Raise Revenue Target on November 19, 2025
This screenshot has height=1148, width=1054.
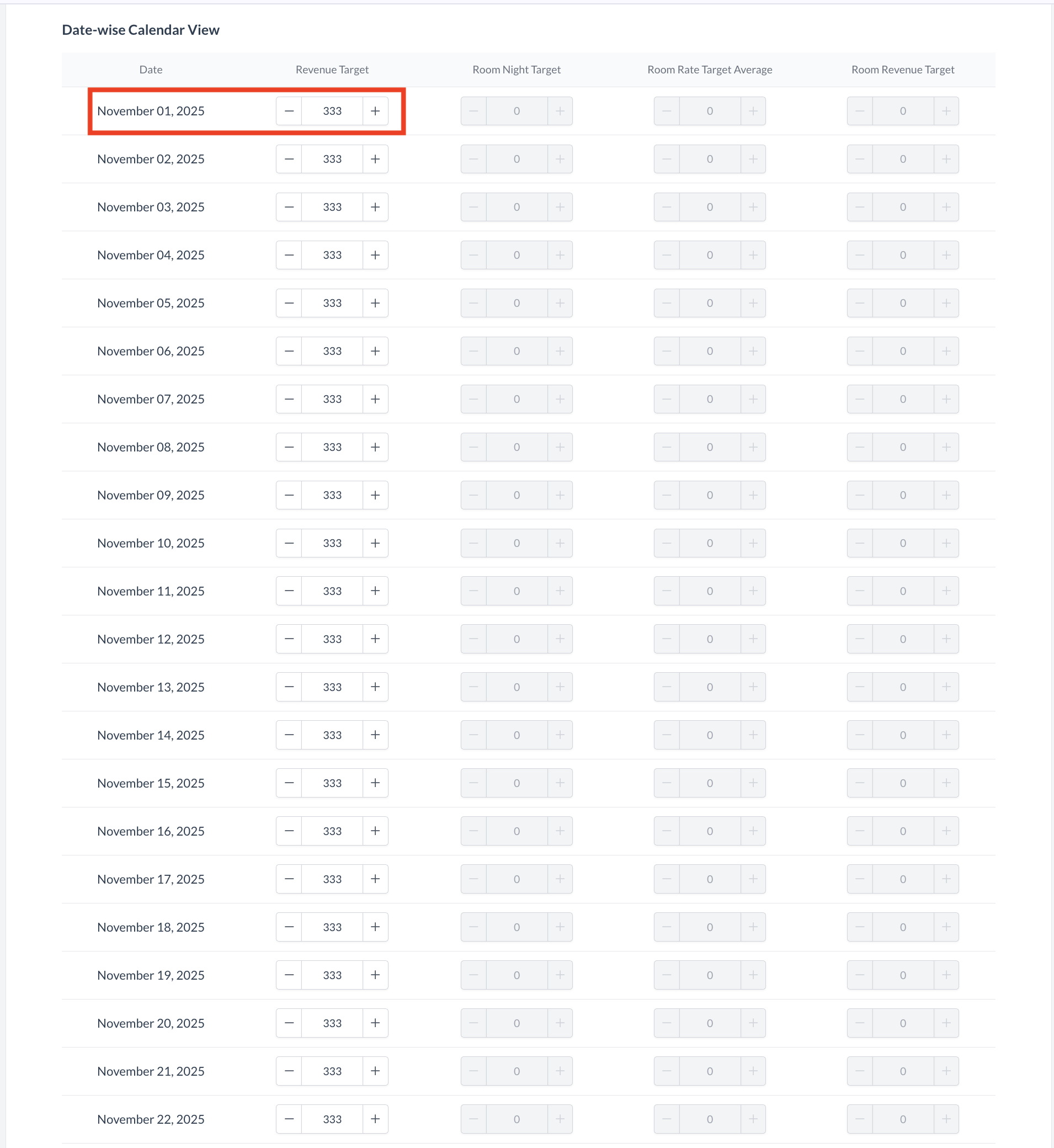[x=375, y=975]
